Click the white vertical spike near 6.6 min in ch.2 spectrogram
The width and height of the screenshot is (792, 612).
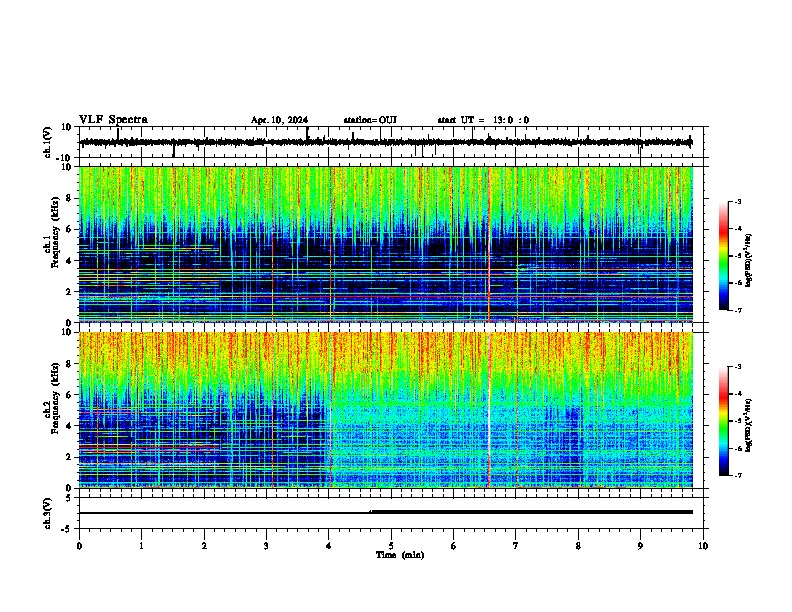[489, 410]
